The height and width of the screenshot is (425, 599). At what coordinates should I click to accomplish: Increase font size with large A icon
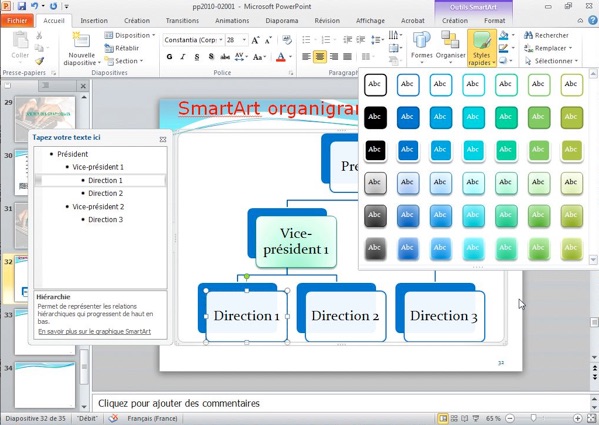pyautogui.click(x=256, y=40)
